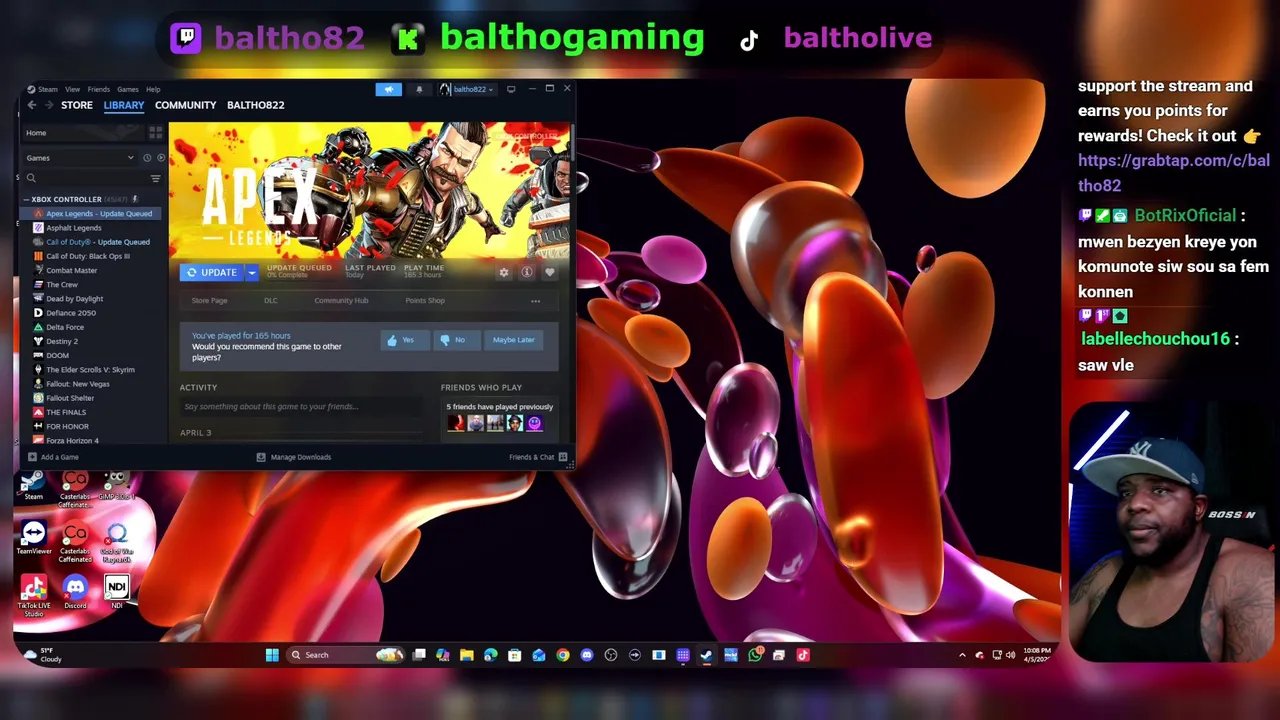This screenshot has width=1280, height=720.
Task: Open the Windows Start button
Action: tap(272, 655)
